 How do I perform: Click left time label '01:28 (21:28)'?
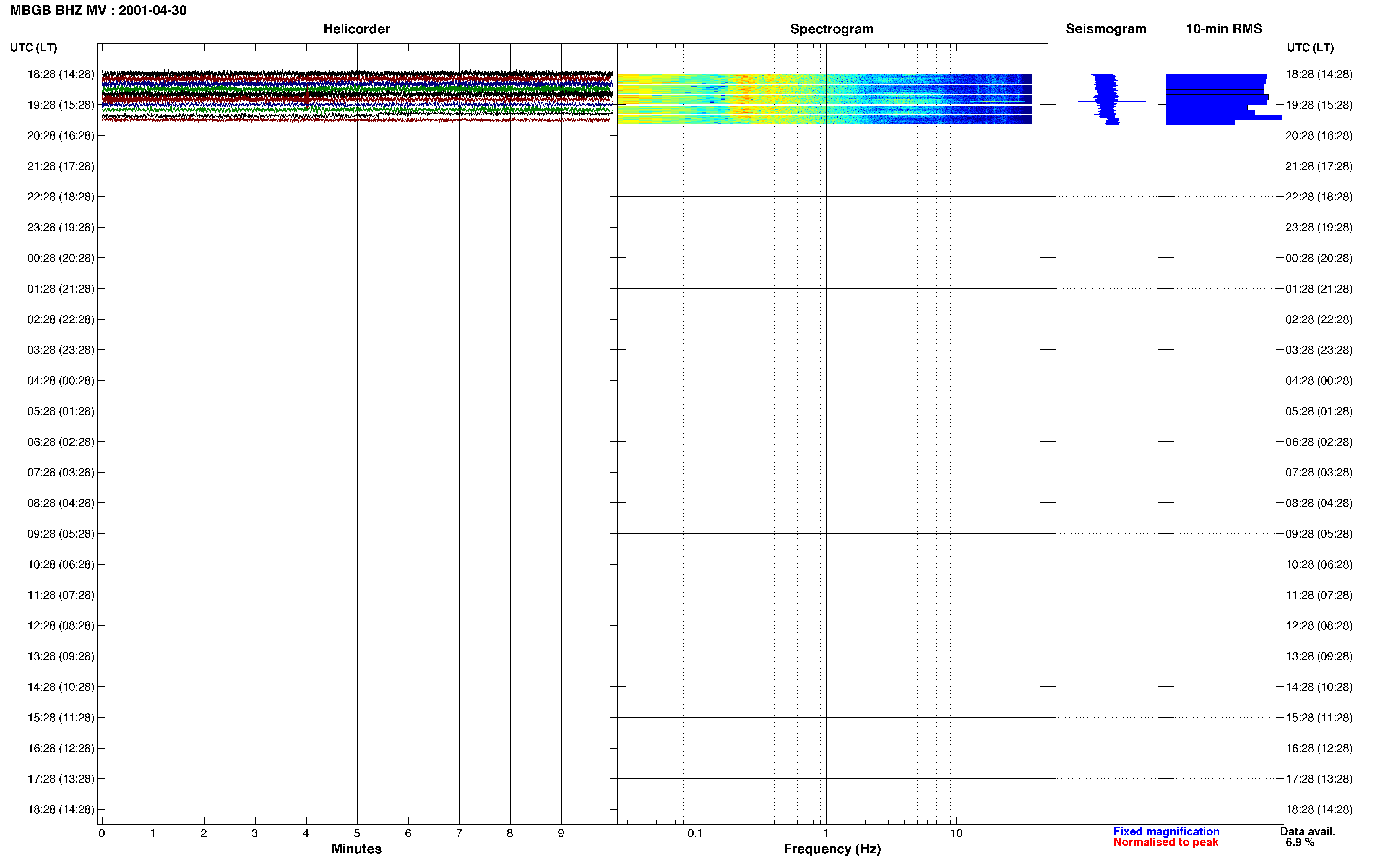[x=61, y=289]
